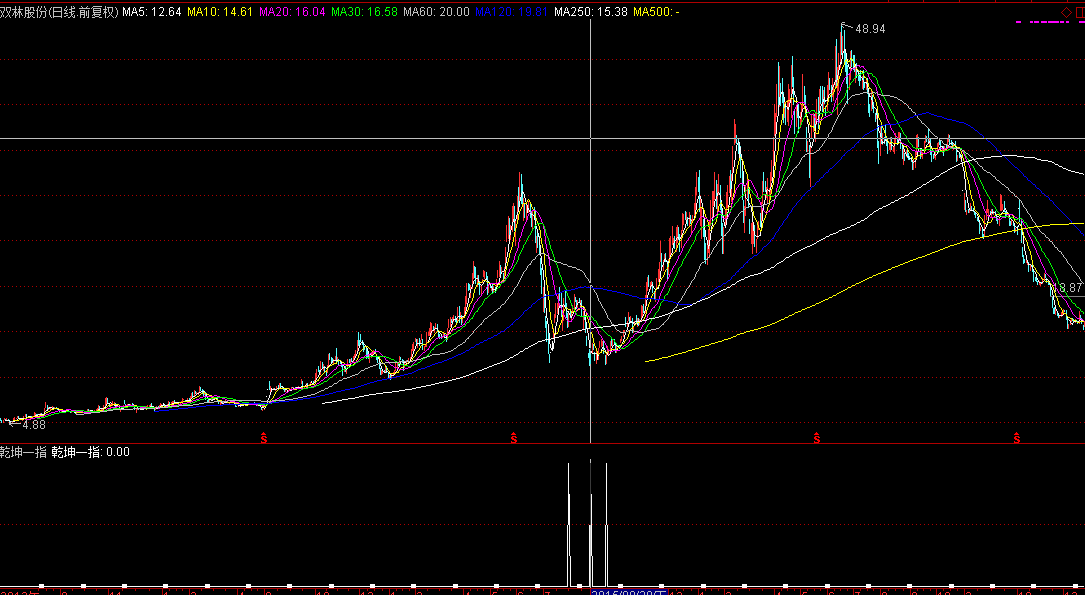1085x595 pixels.
Task: Open the third red S marker from the left
Action: point(816,437)
